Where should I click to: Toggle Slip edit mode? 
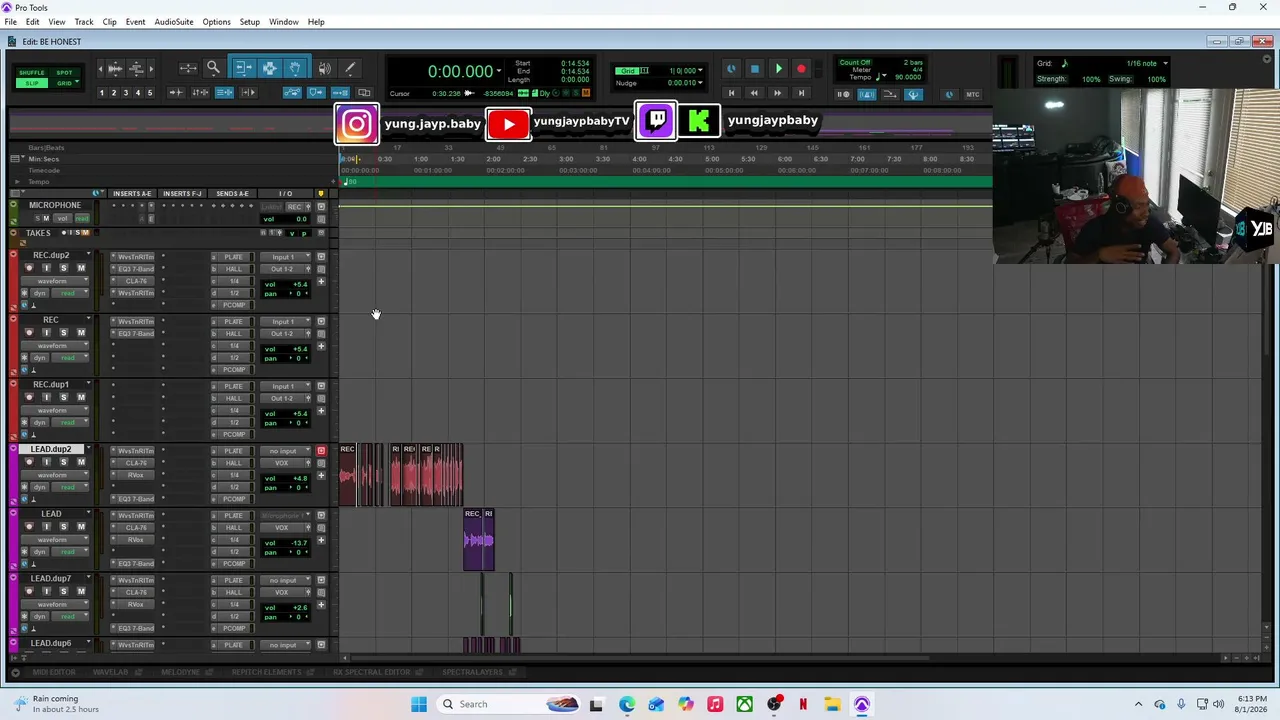pos(32,83)
